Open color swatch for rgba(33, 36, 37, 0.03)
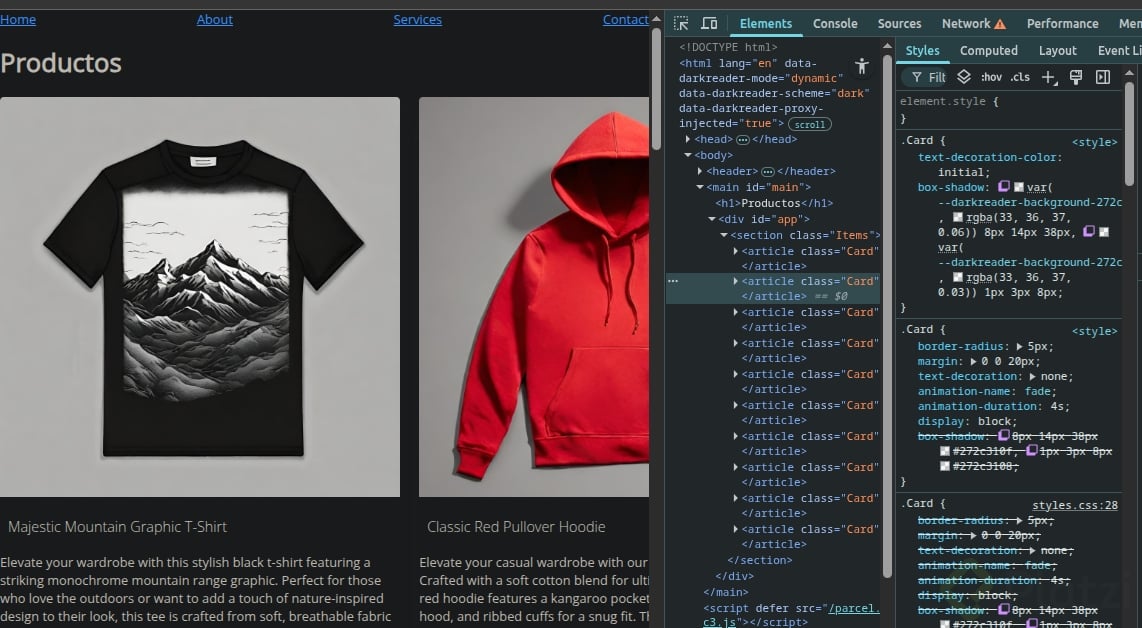1142x628 pixels. 958,277
